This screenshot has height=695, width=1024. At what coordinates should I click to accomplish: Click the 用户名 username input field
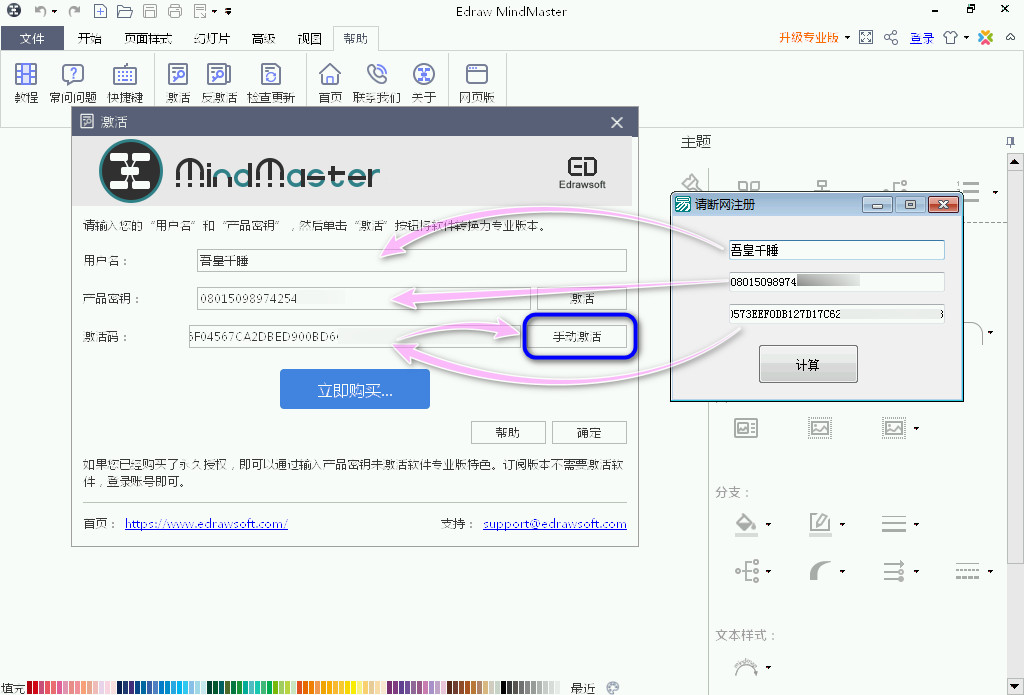(x=411, y=261)
